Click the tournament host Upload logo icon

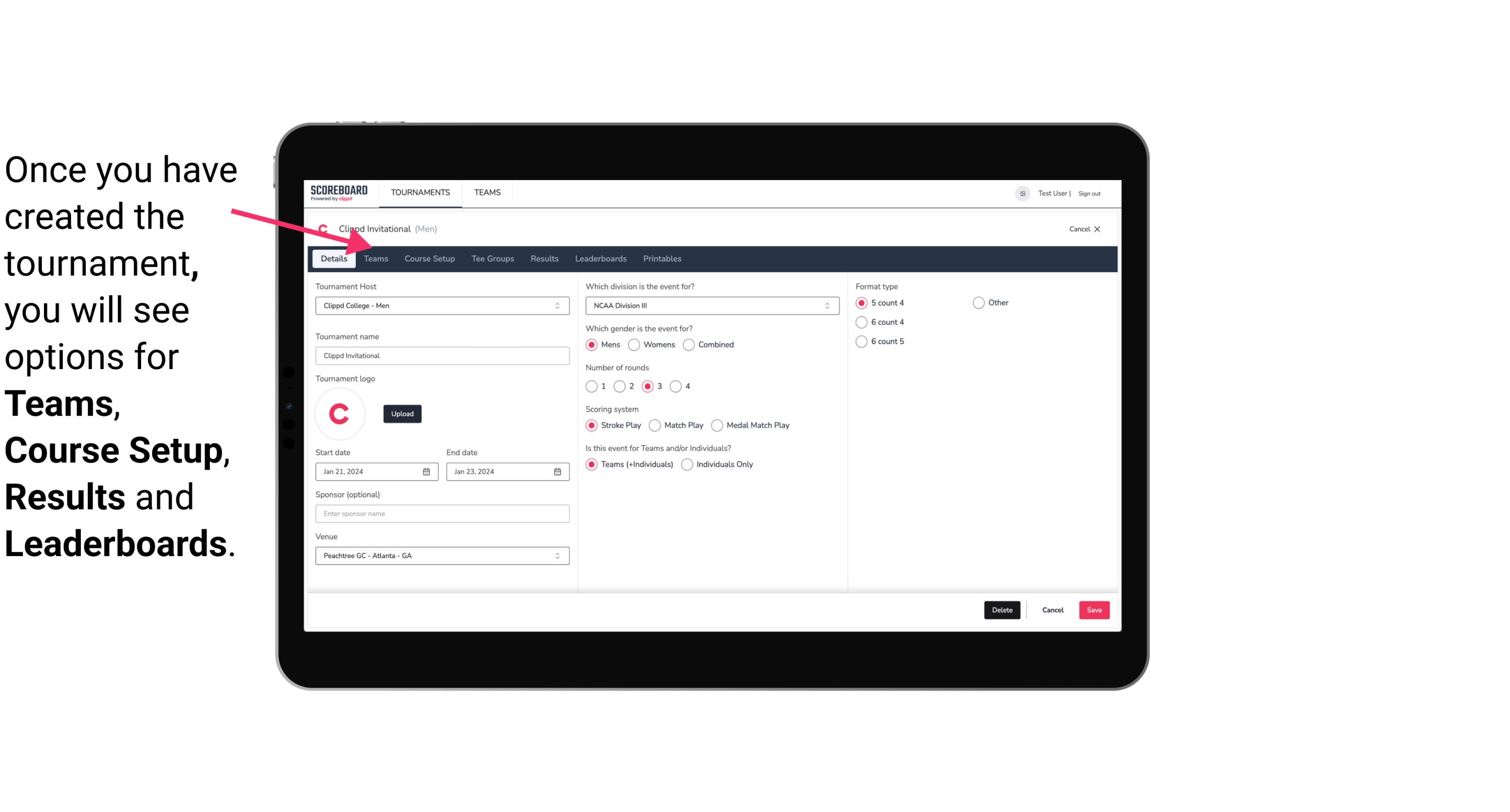pyautogui.click(x=401, y=413)
